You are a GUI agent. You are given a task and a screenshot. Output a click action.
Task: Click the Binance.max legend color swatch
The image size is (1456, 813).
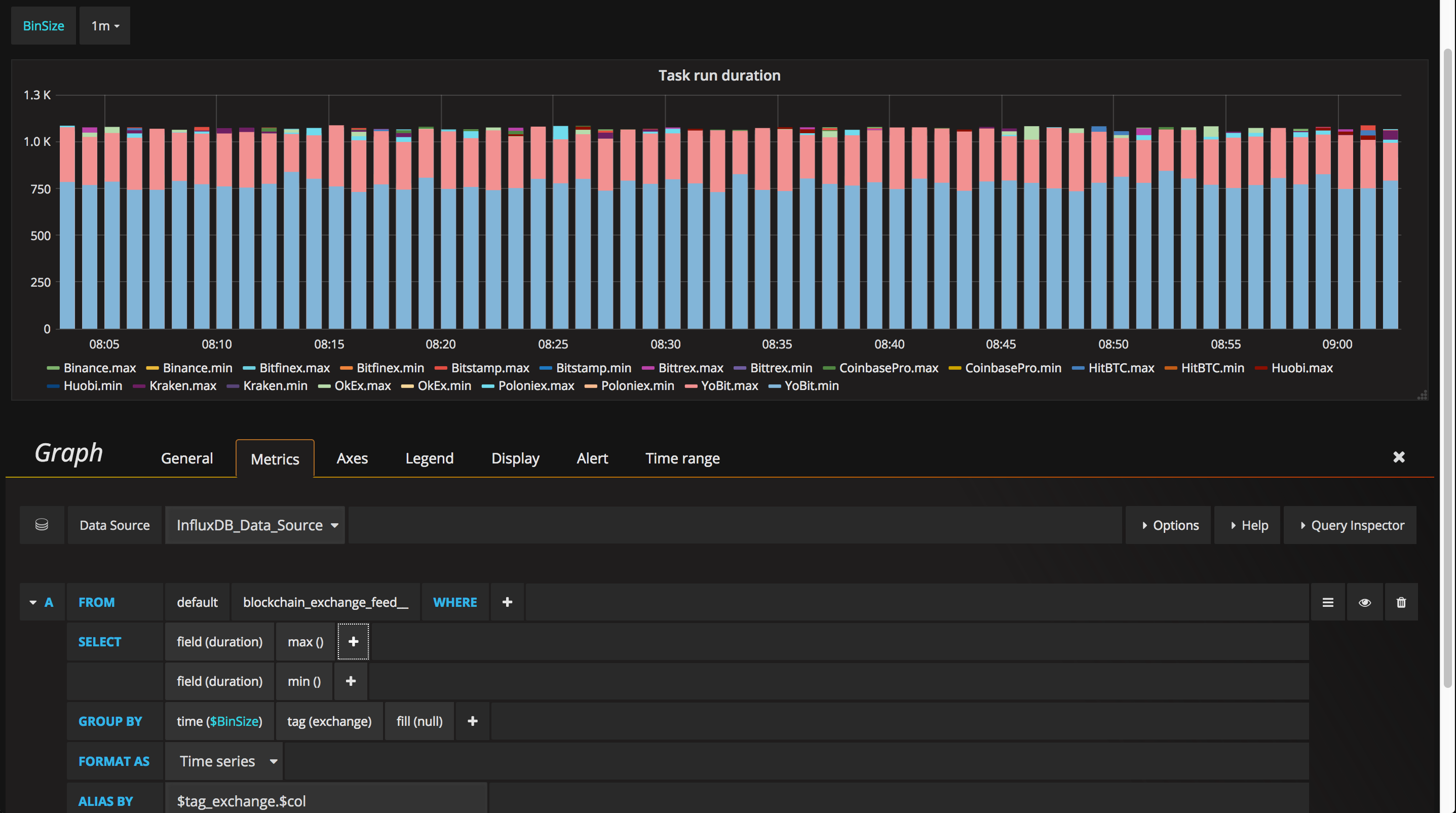coord(53,368)
